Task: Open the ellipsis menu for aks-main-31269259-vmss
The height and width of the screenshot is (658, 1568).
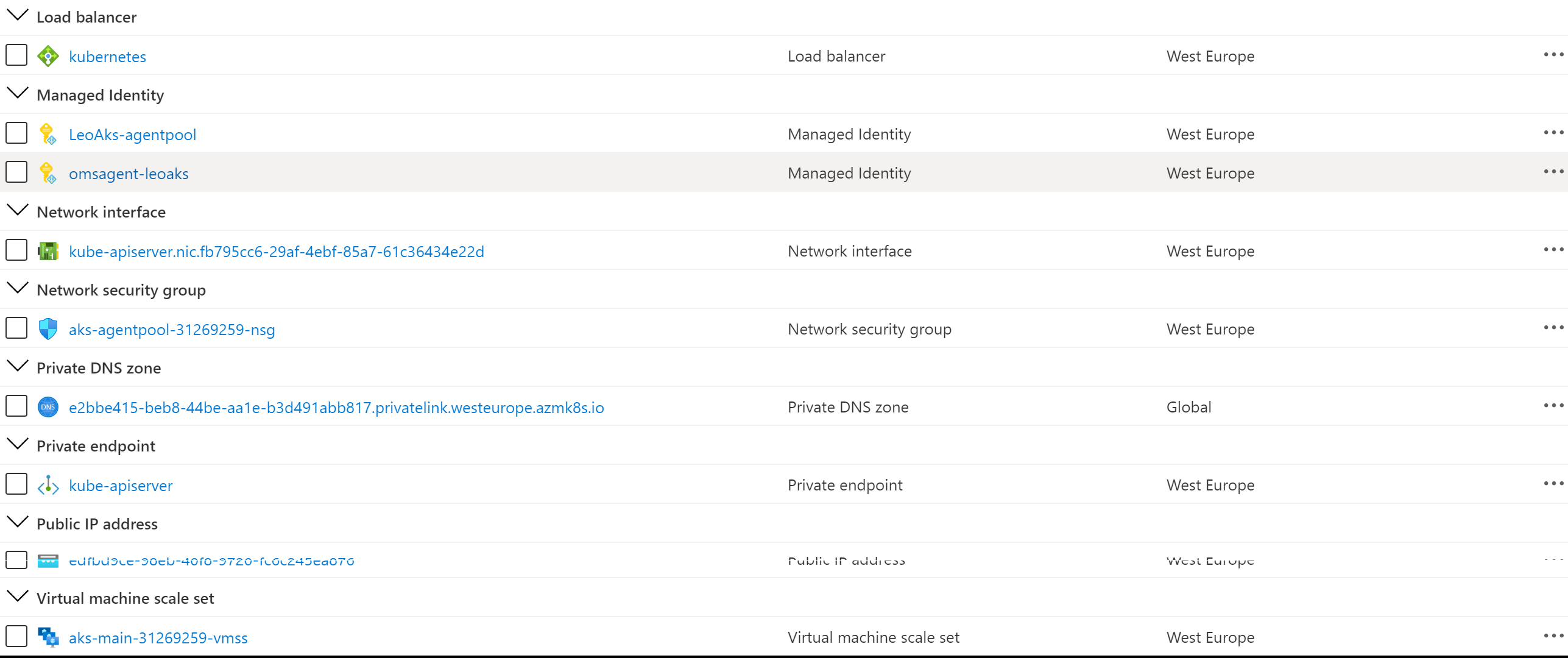Action: pyautogui.click(x=1553, y=636)
